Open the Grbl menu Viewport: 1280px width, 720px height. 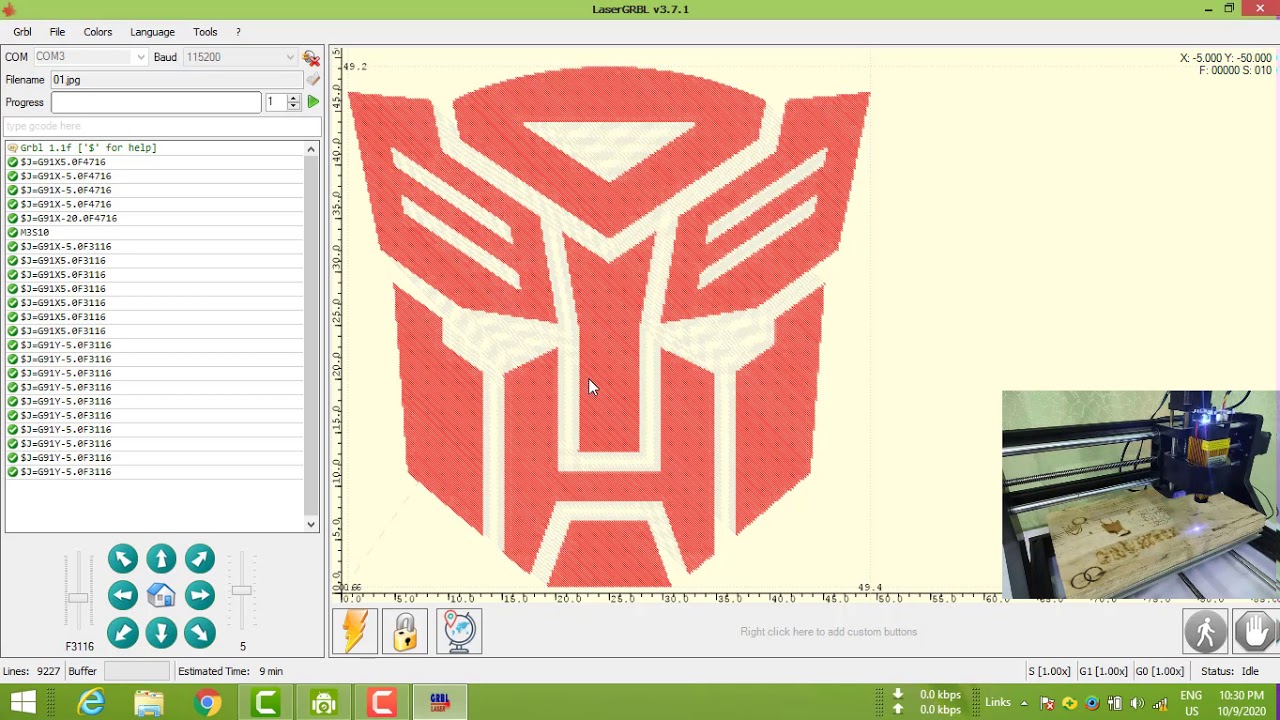(x=22, y=32)
